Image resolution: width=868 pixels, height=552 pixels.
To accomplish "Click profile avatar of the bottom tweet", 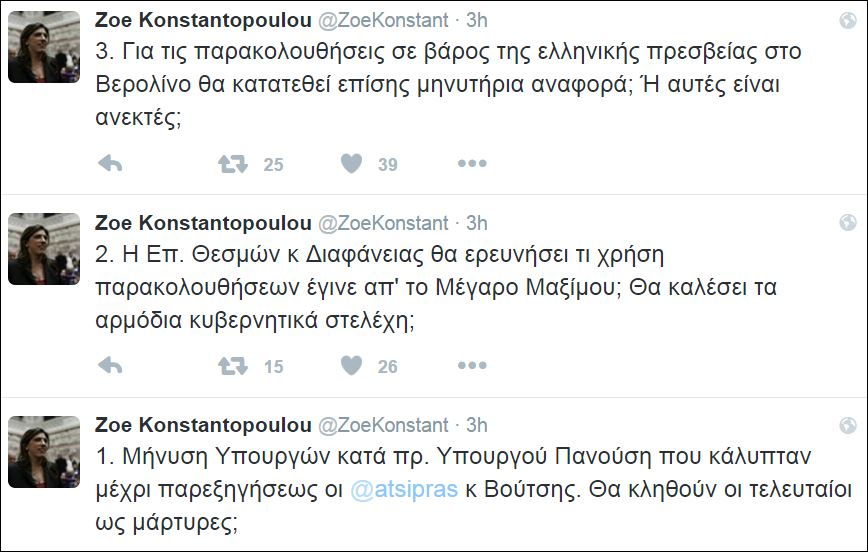I will (x=44, y=451).
